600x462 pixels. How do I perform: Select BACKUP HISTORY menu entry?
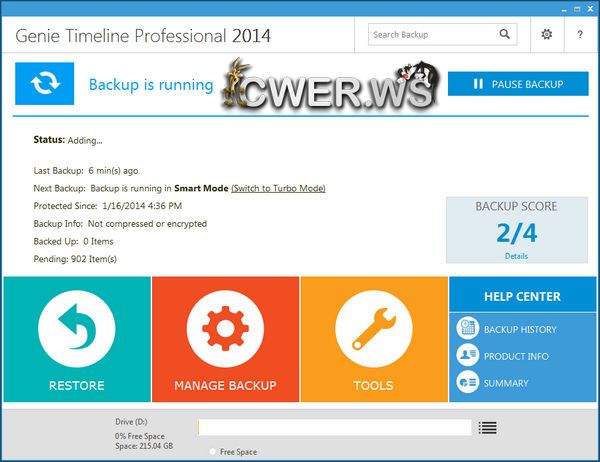(520, 329)
